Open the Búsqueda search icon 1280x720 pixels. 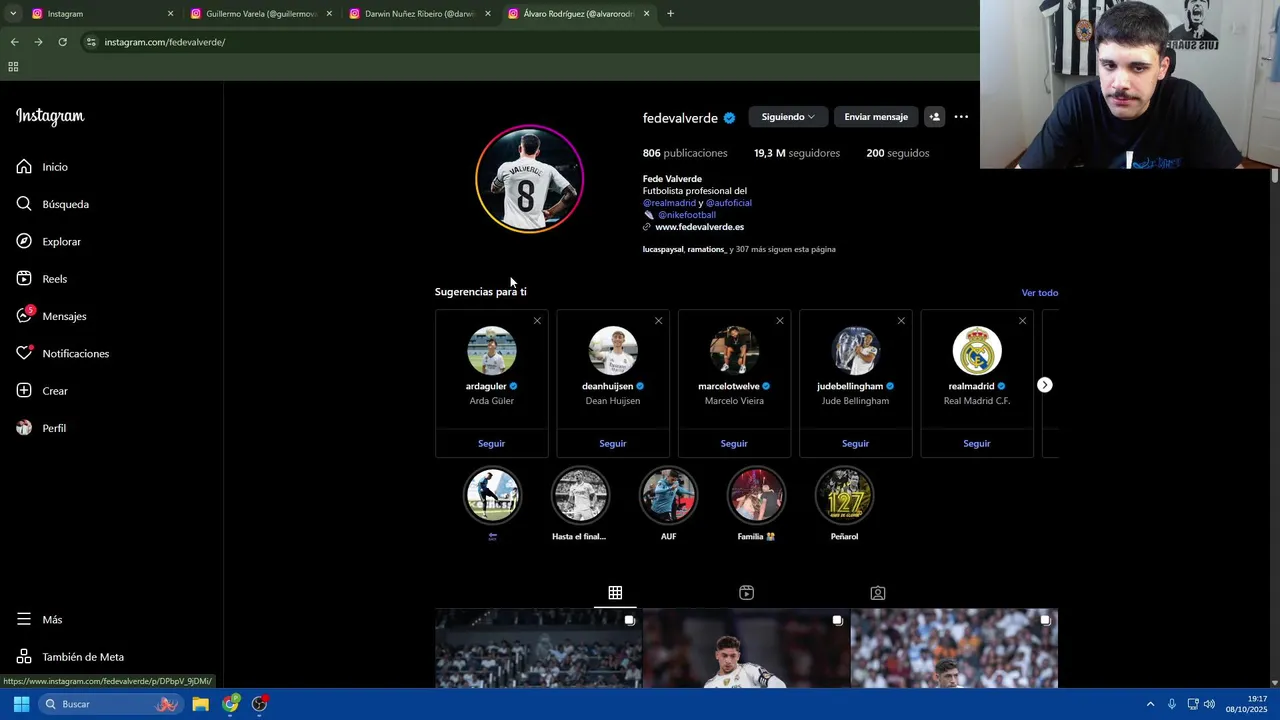pos(24,204)
